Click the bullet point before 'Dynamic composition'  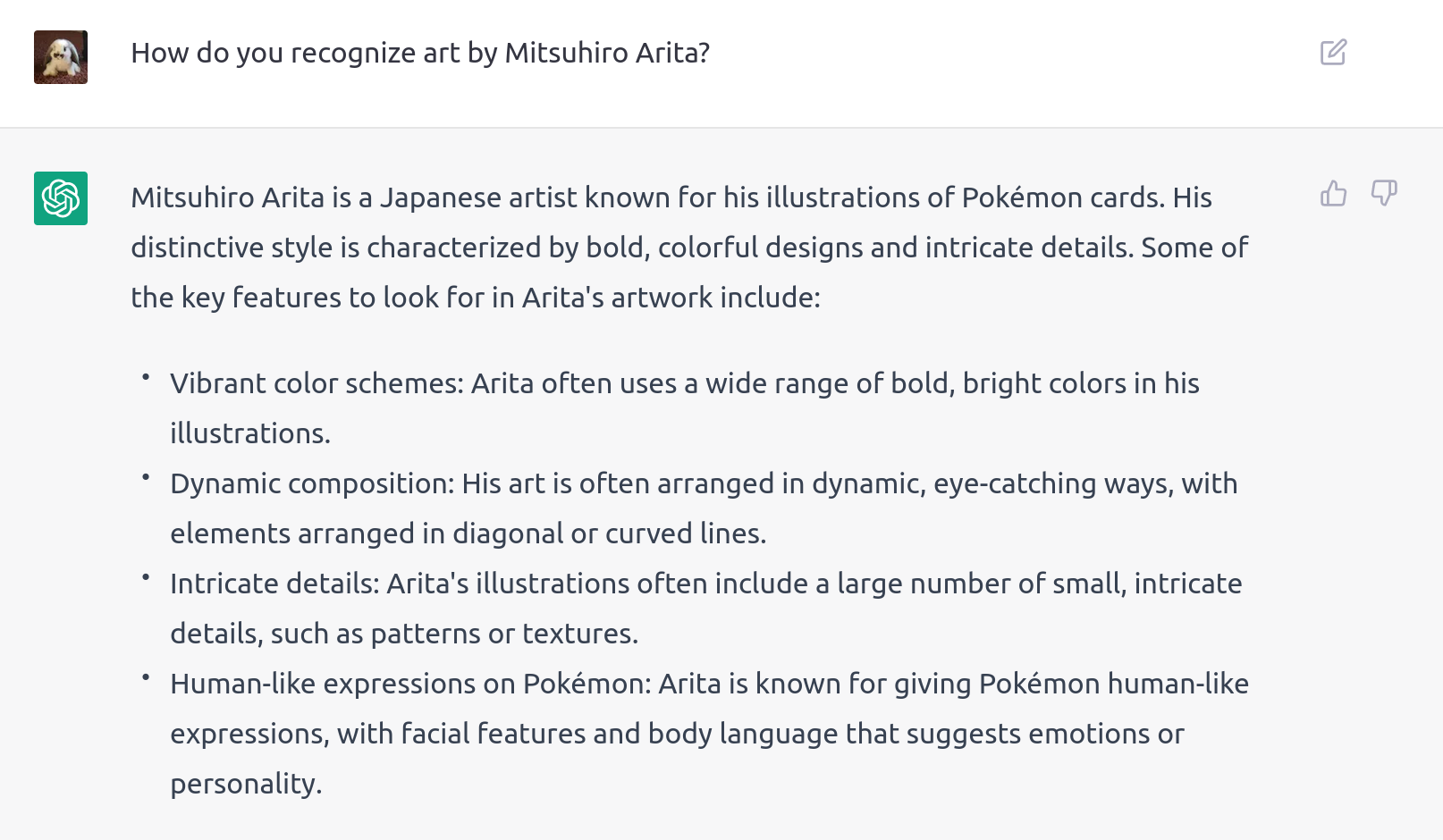pos(145,478)
